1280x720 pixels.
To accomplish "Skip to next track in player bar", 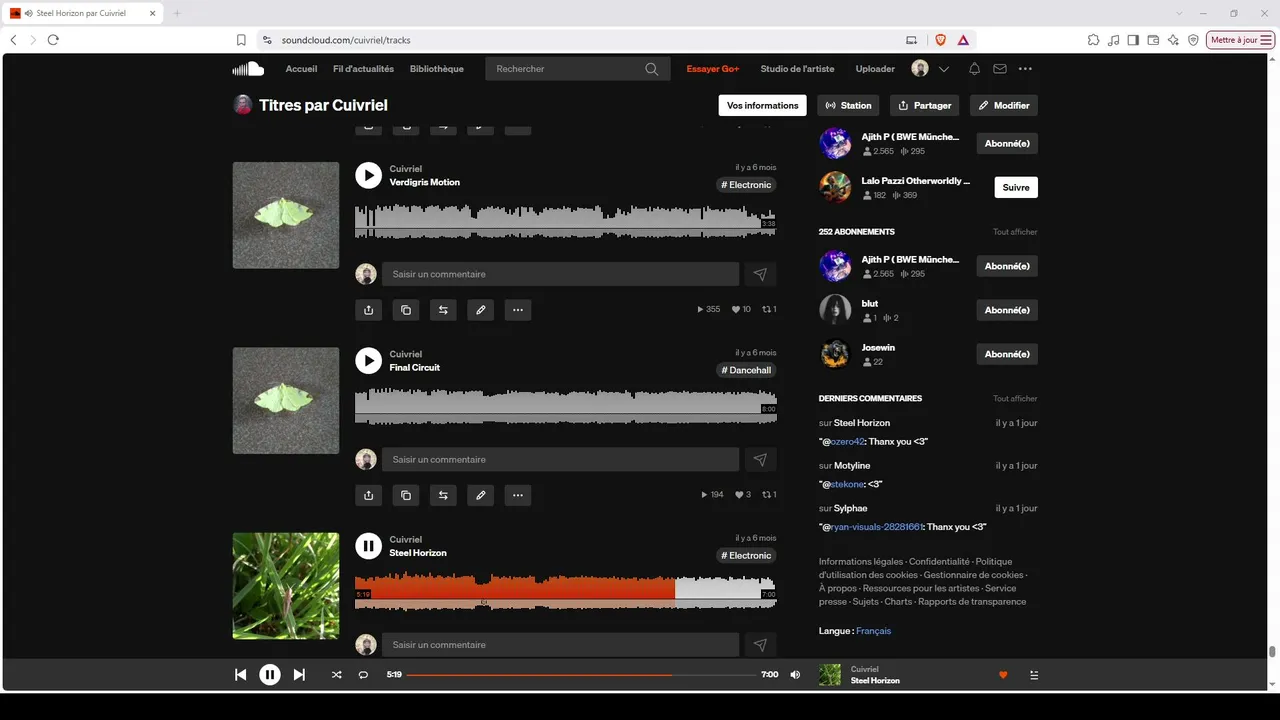I will [299, 675].
